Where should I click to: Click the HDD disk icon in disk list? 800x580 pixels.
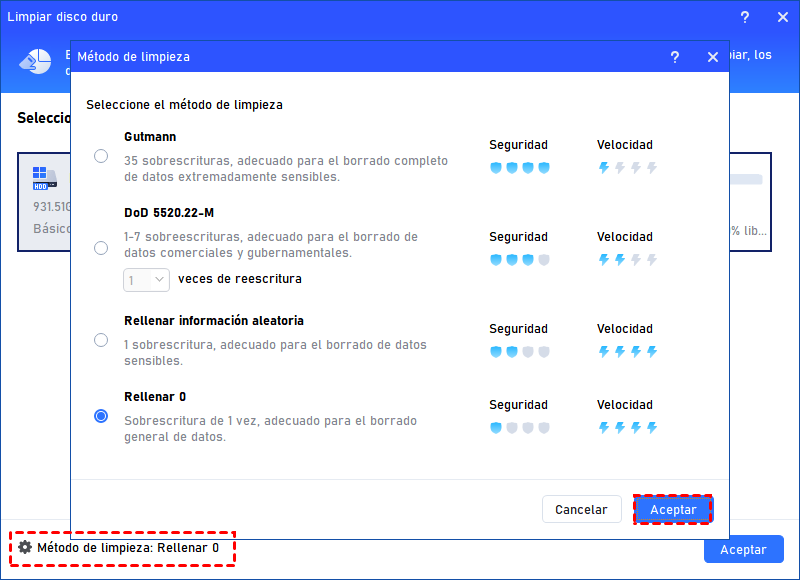(x=45, y=179)
